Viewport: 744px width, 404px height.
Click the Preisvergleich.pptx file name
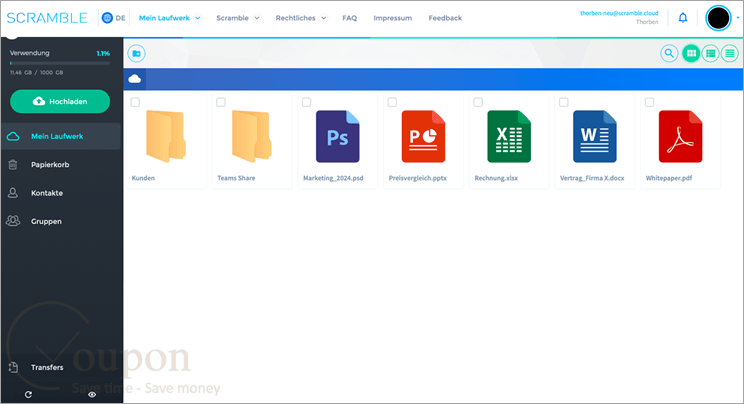pyautogui.click(x=418, y=178)
